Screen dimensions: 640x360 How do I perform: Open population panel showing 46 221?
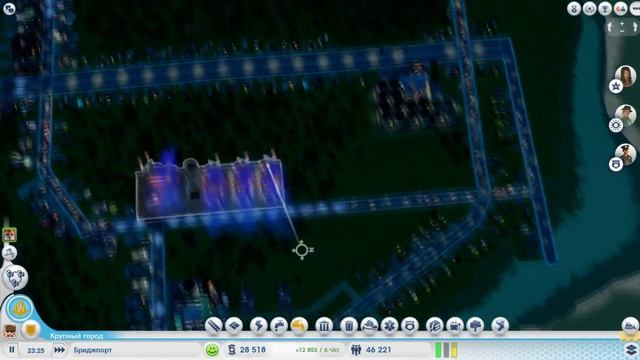[x=371, y=350]
